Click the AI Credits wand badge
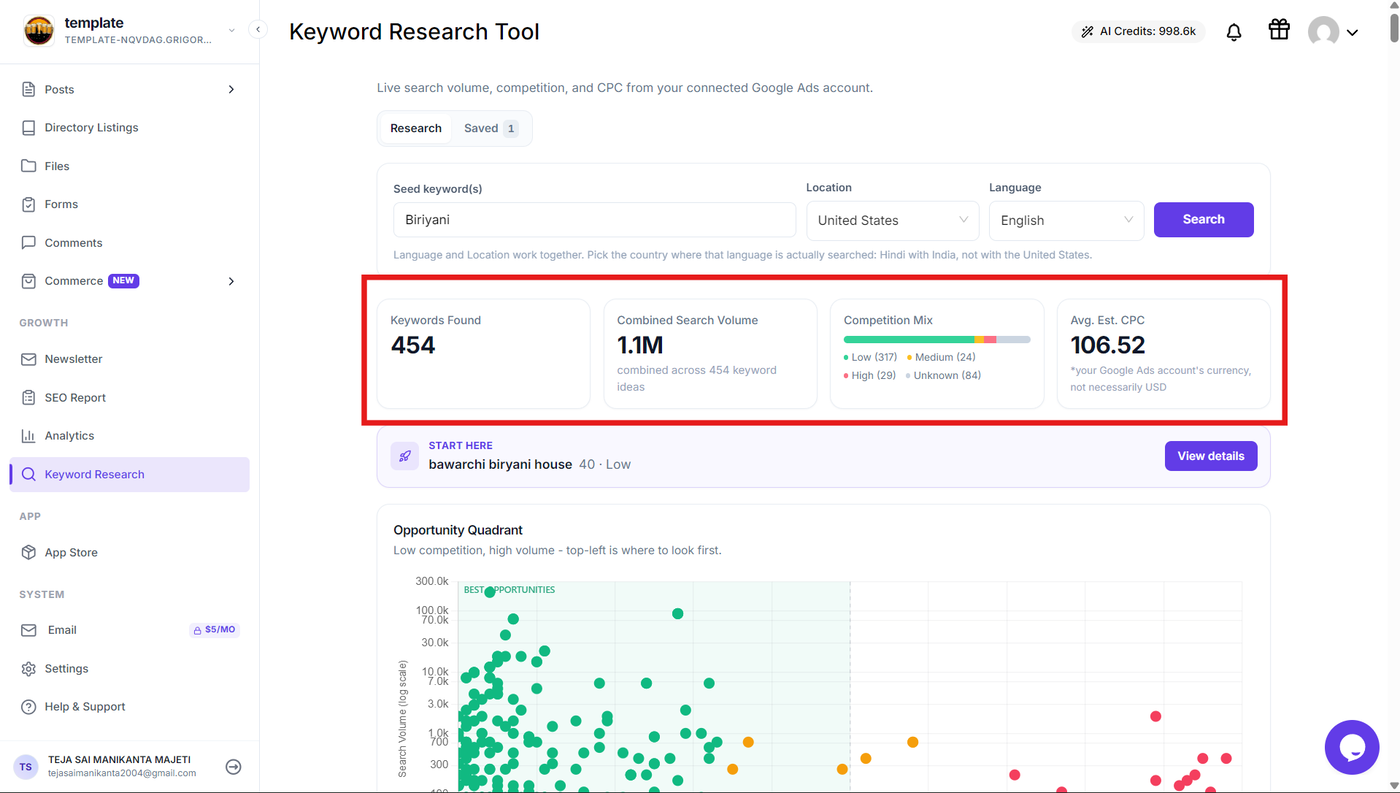The width and height of the screenshot is (1400, 793). point(1138,32)
